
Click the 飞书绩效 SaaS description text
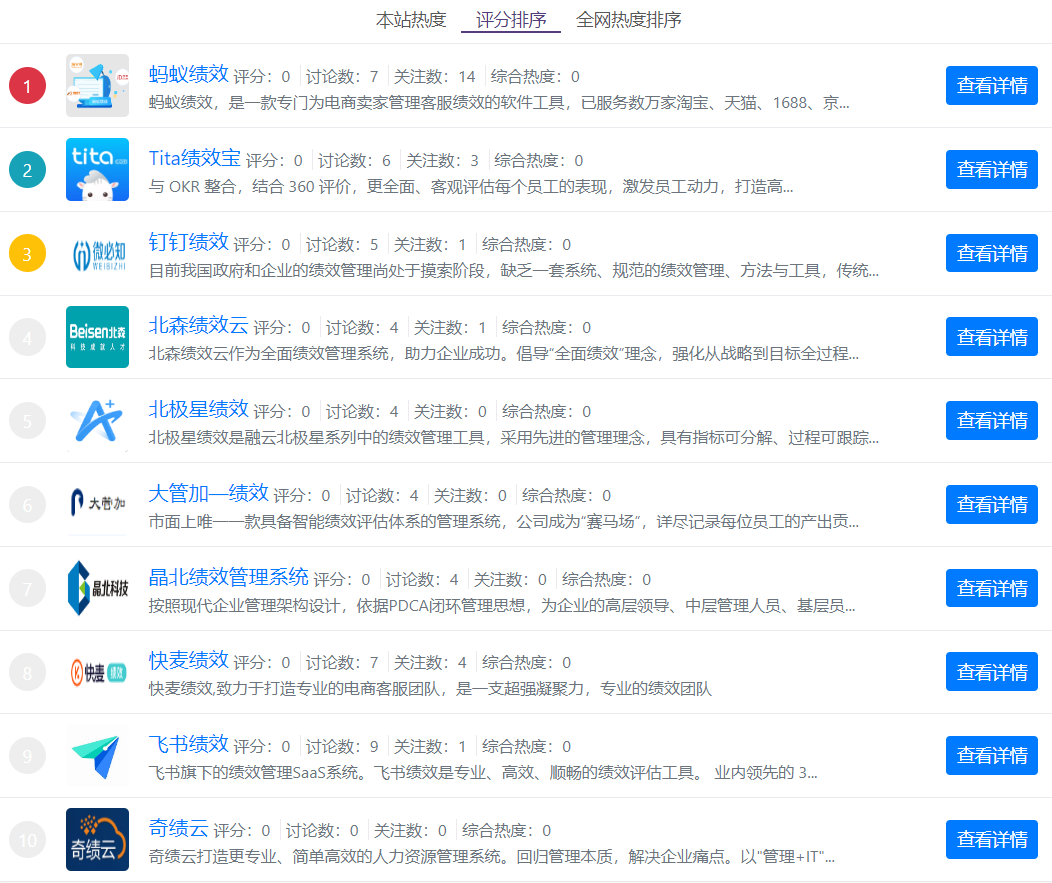click(483, 772)
